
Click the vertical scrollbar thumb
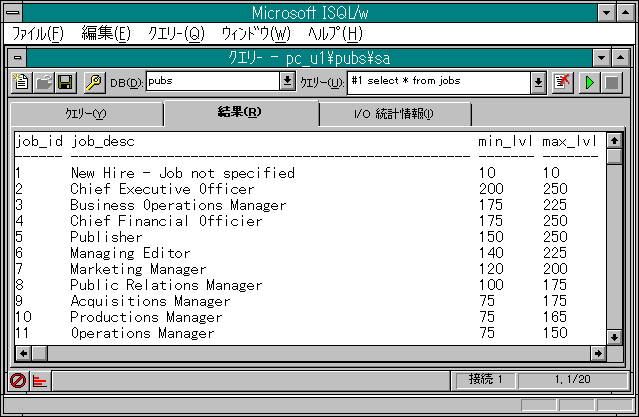(614, 157)
